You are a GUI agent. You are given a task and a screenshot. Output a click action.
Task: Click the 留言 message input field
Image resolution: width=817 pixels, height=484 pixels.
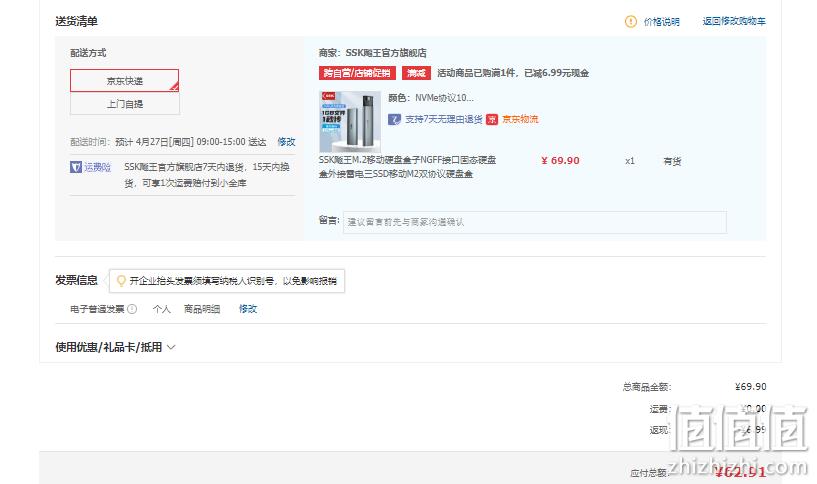coord(535,222)
